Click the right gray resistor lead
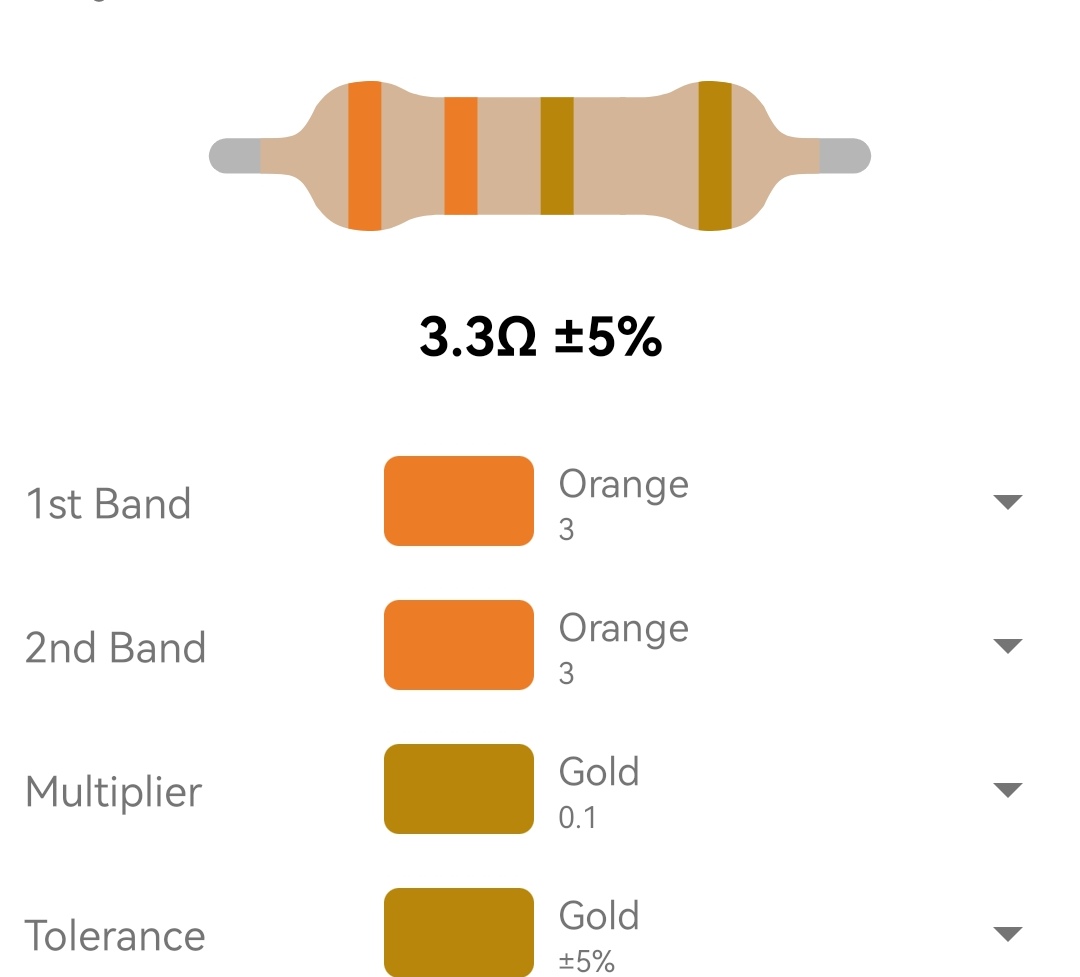Image resolution: width=1080 pixels, height=977 pixels. [x=845, y=156]
